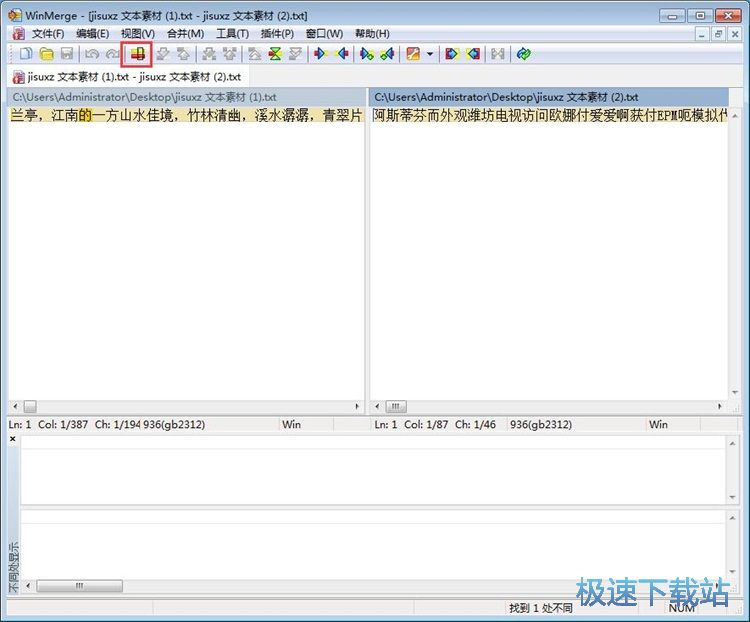Open the 编辑(E) menu
This screenshot has height=622, width=750.
point(92,33)
